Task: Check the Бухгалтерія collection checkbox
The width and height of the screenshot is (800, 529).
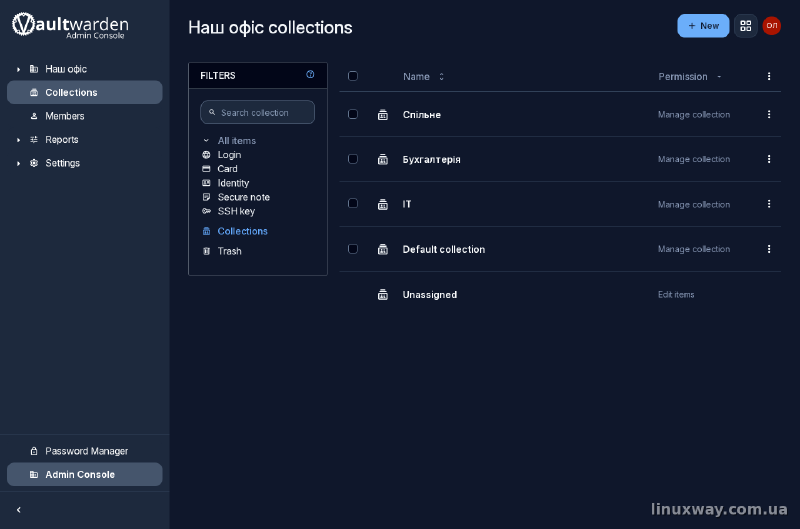Action: pos(353,159)
